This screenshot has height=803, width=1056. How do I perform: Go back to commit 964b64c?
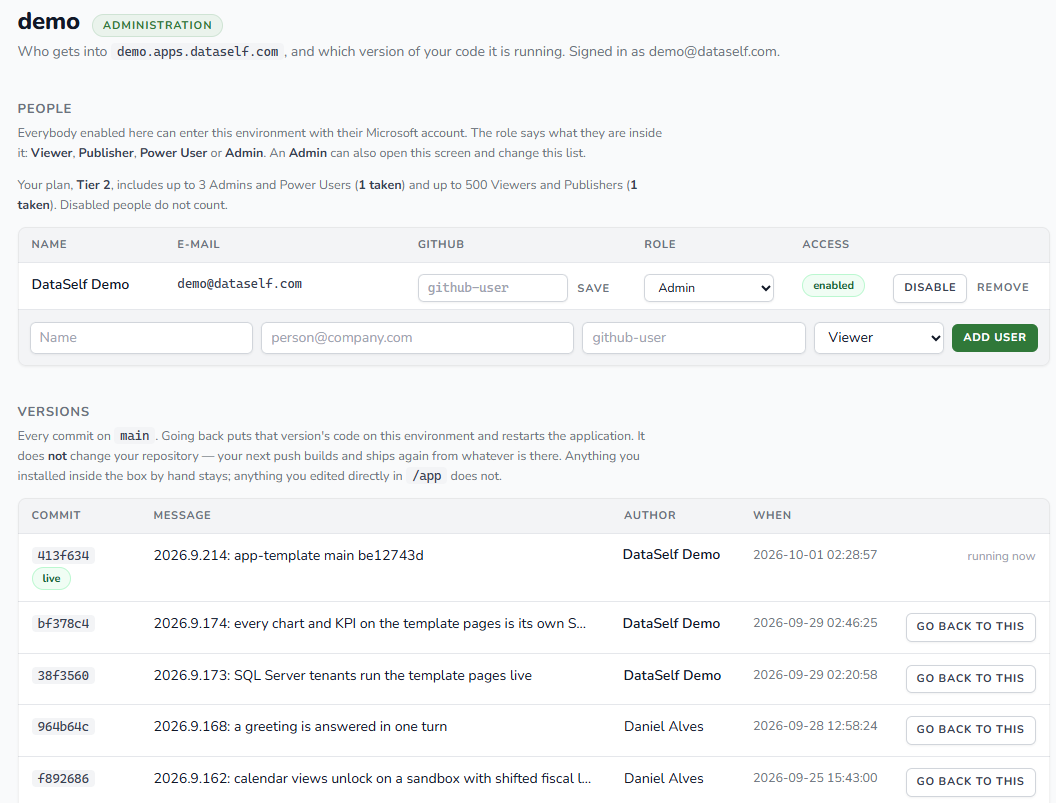click(970, 730)
